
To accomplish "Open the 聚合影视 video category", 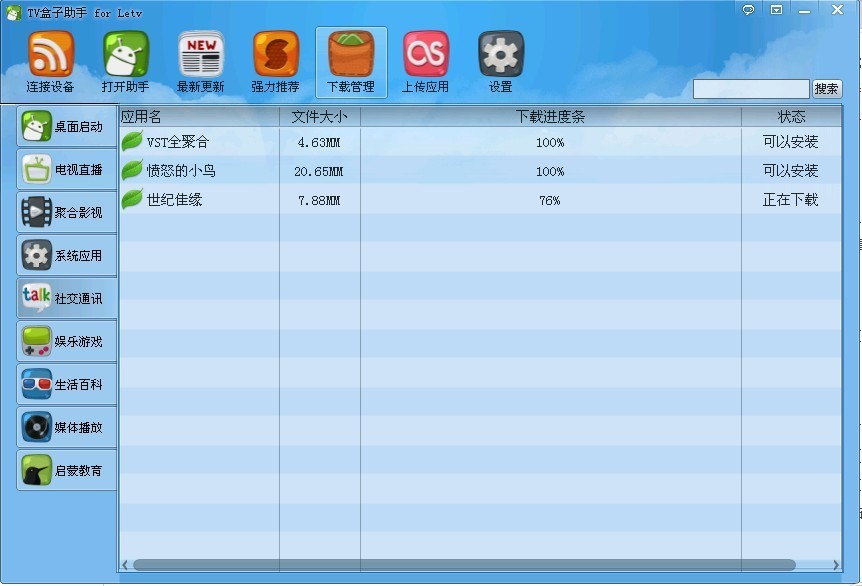I will point(67,212).
